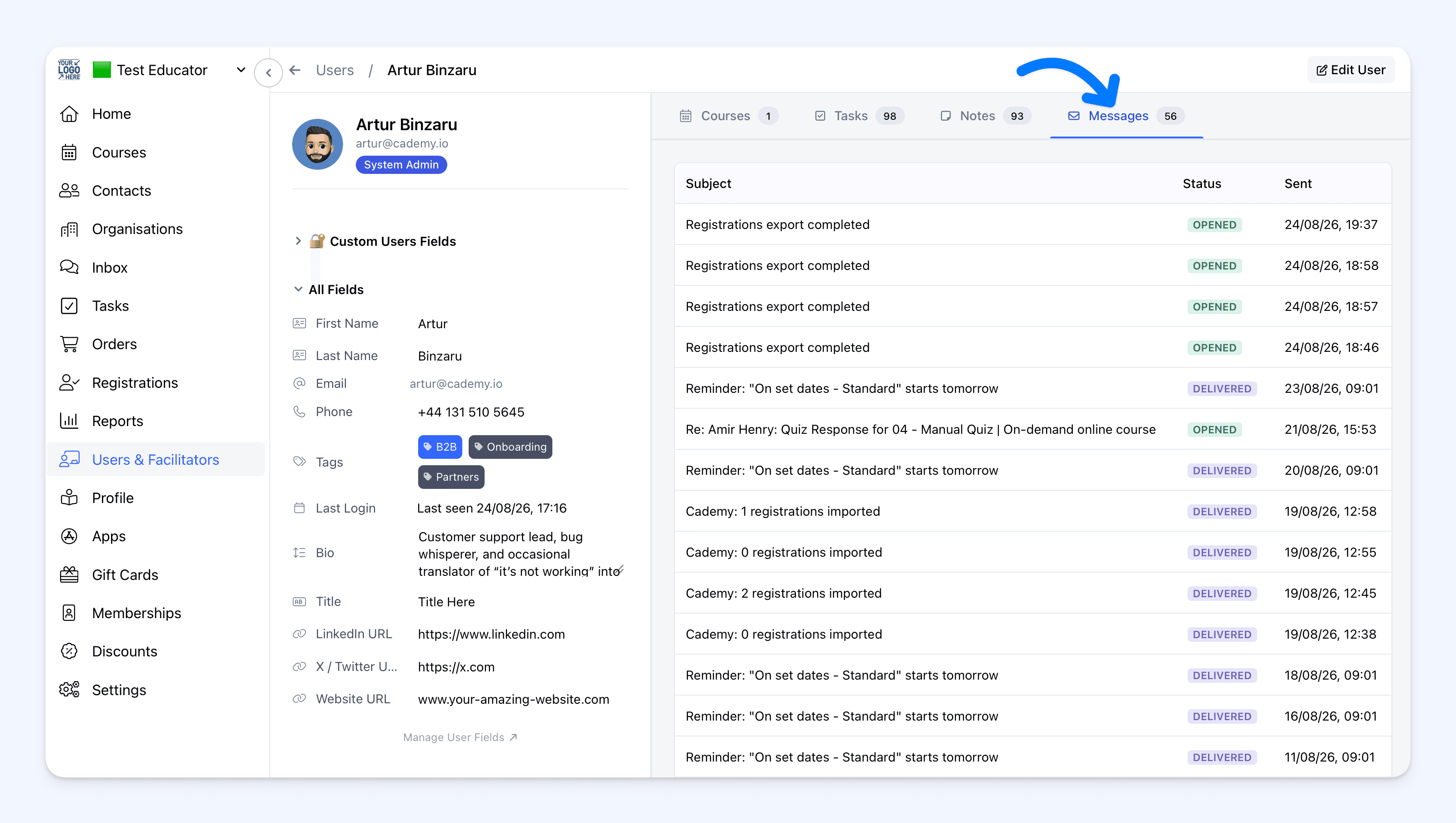Click the Onboarding tag chip
Viewport: 1456px width, 823px height.
pos(510,447)
